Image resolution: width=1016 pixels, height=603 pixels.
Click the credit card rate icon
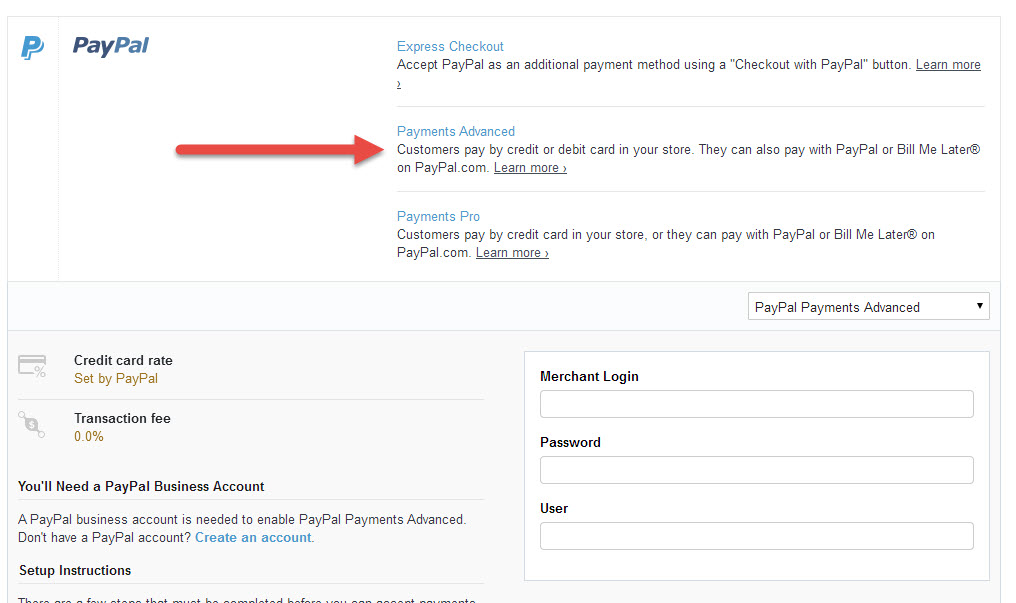(x=32, y=367)
